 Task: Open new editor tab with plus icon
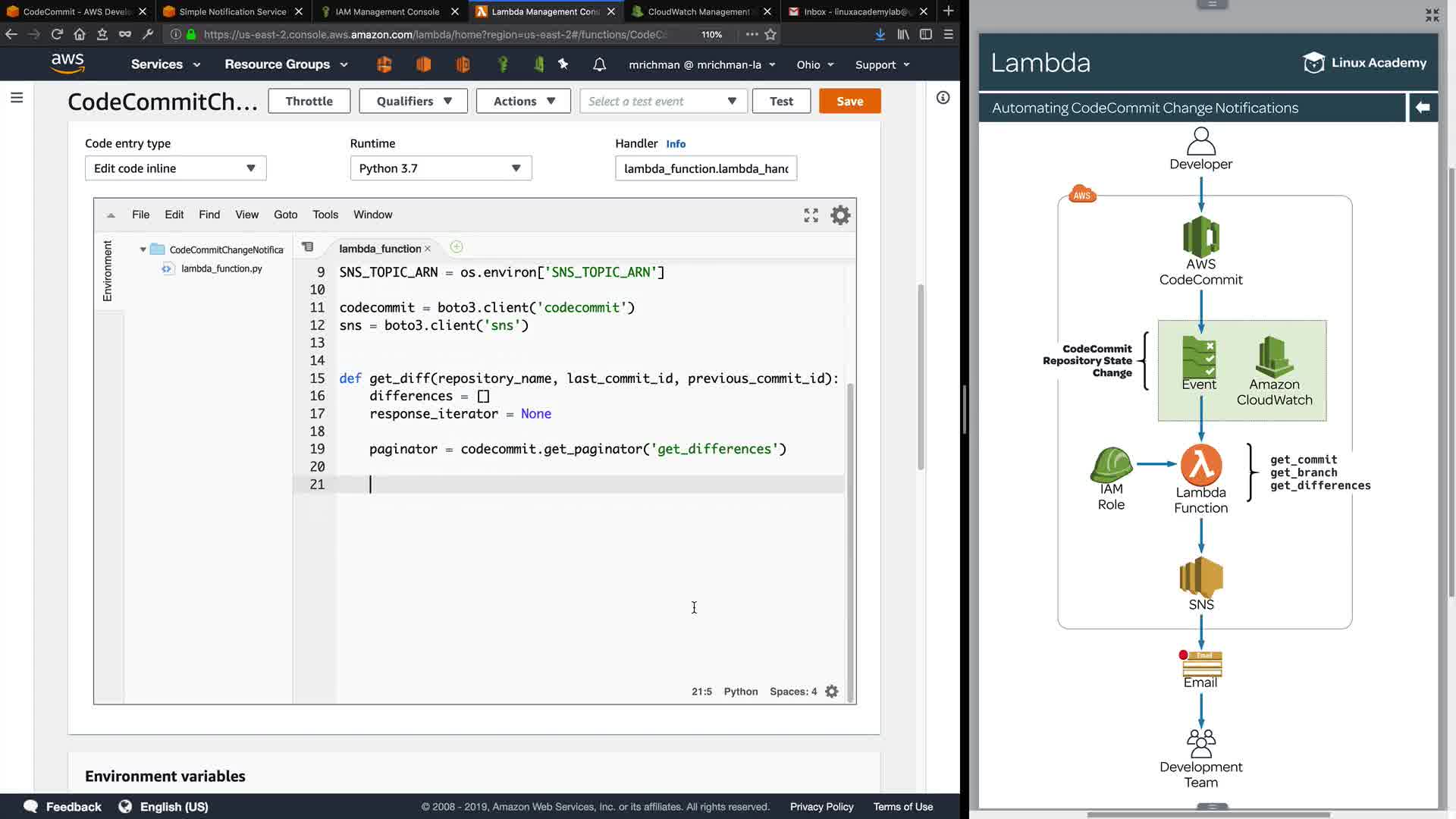pyautogui.click(x=457, y=247)
